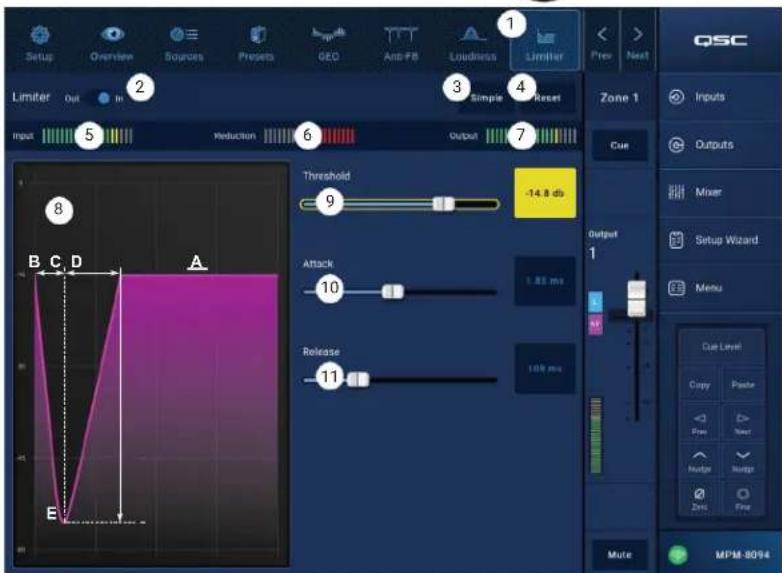This screenshot has height=573, width=782.
Task: Switch to Simple limiter mode
Action: [x=486, y=98]
